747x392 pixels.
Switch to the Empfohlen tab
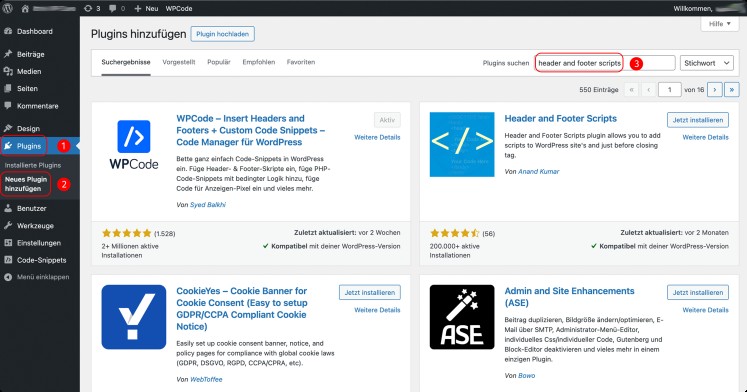(259, 62)
